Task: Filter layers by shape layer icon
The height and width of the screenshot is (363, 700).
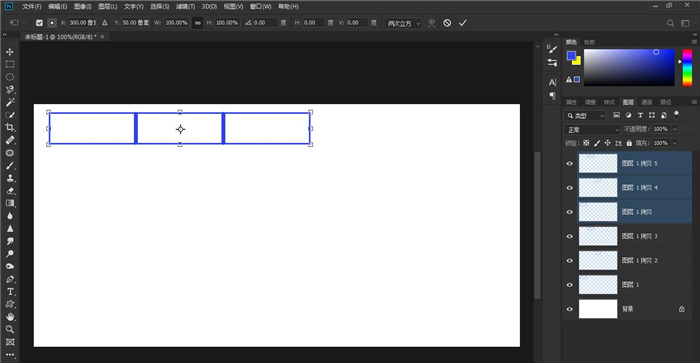Action: click(652, 115)
